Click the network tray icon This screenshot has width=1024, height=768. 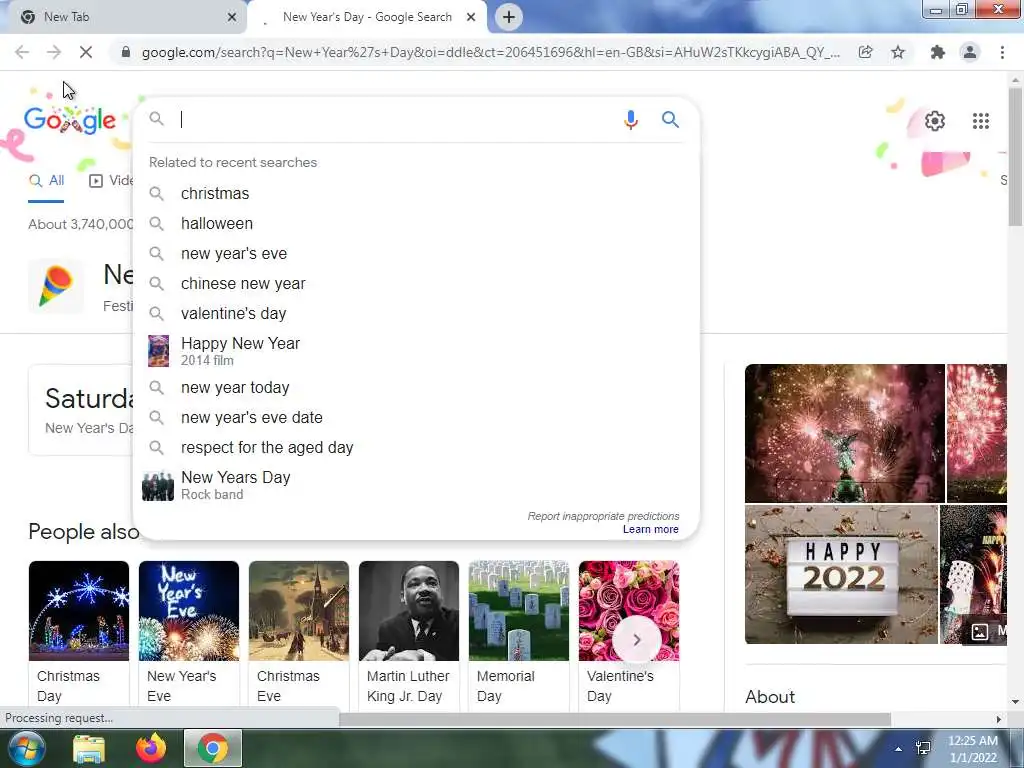(923, 748)
